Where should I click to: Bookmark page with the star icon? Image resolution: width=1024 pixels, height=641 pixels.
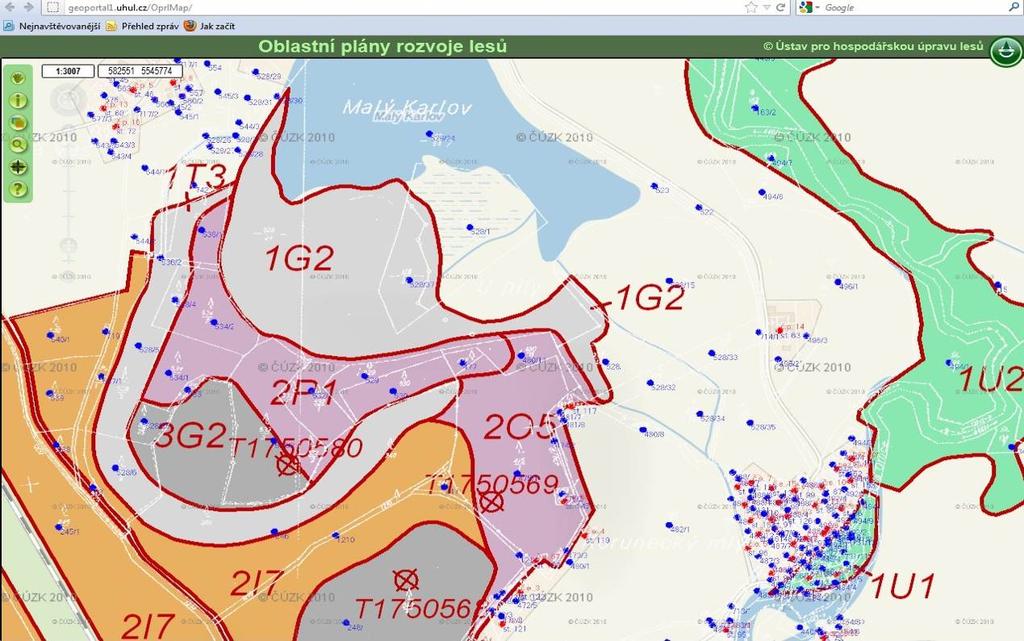[751, 8]
